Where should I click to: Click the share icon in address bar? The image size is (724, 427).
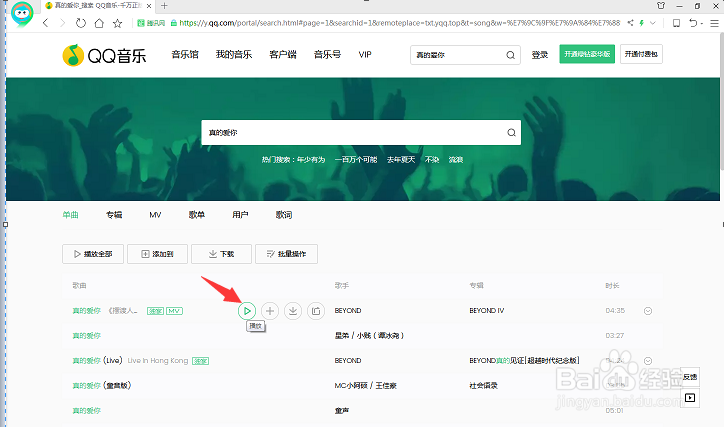(631, 23)
